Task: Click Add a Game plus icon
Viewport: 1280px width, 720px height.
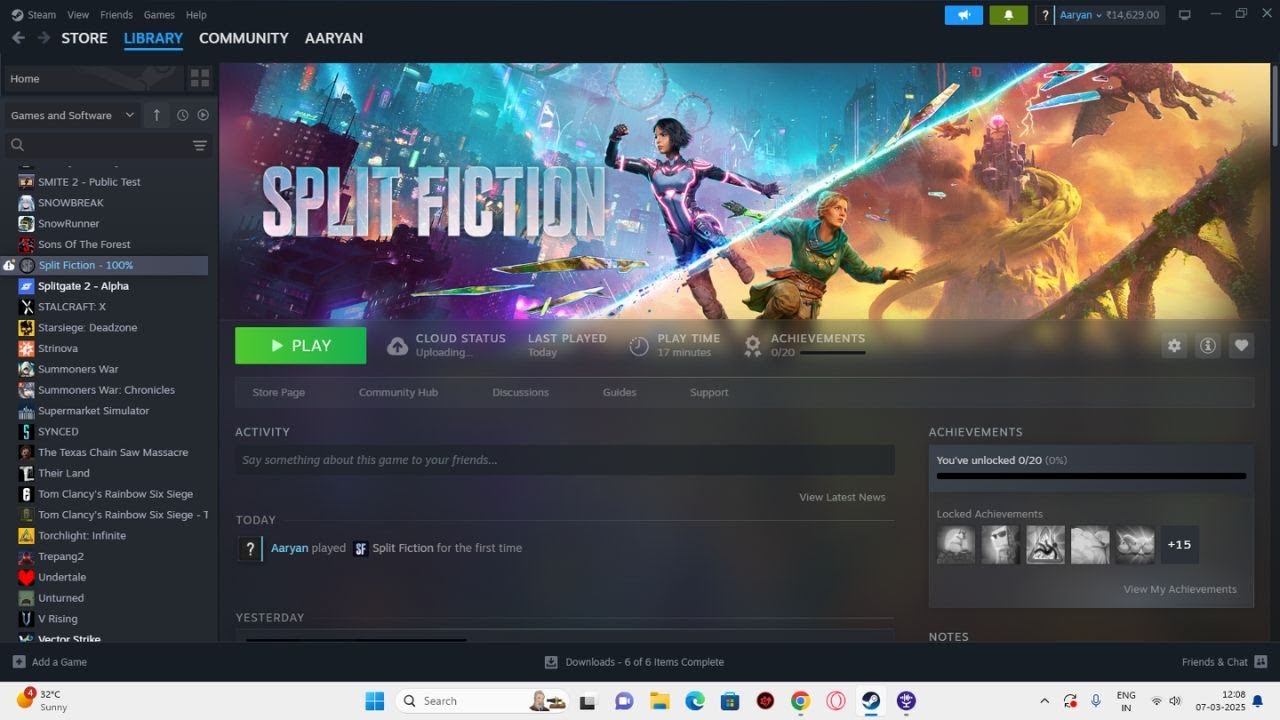Action: (x=19, y=662)
